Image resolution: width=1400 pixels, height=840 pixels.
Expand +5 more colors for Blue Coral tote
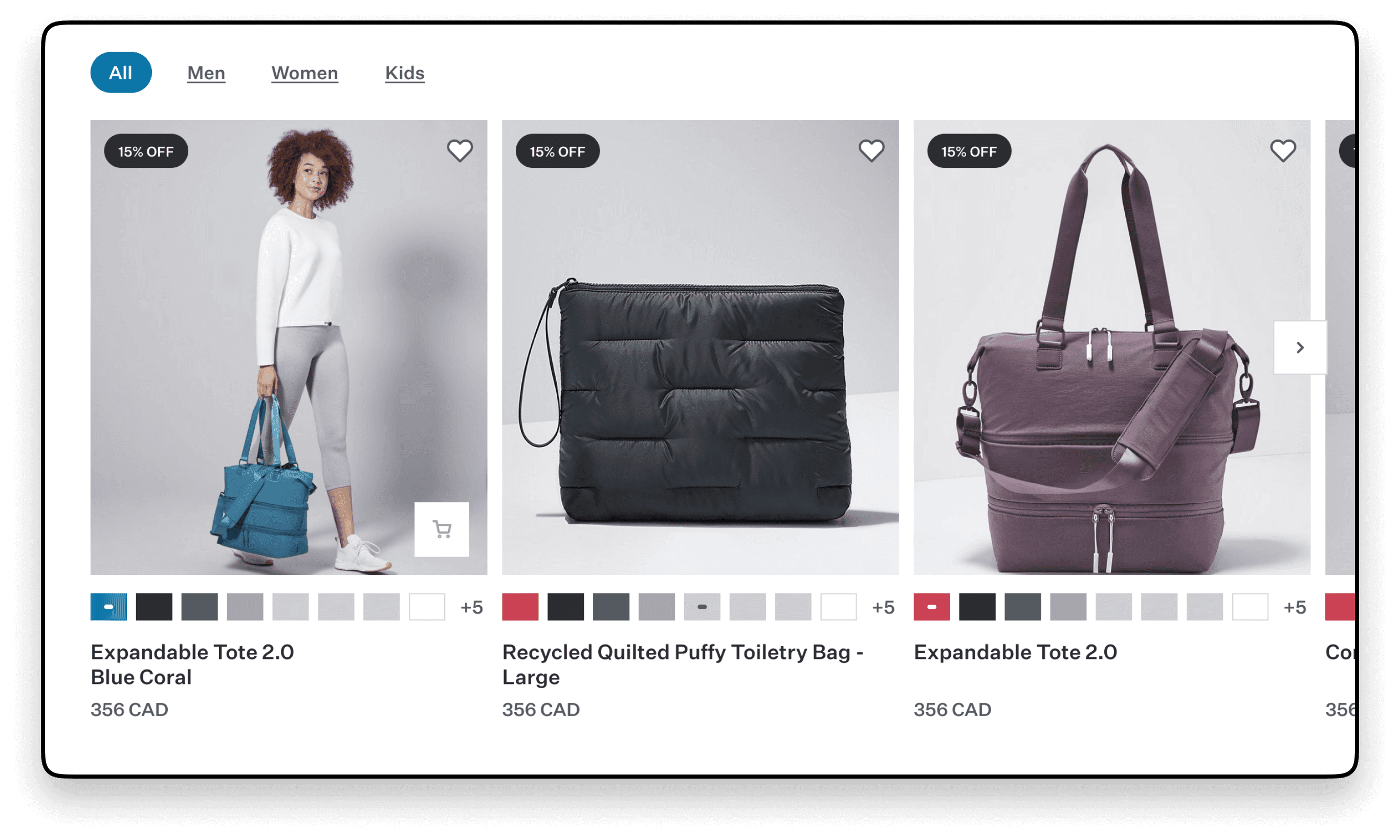(x=472, y=607)
